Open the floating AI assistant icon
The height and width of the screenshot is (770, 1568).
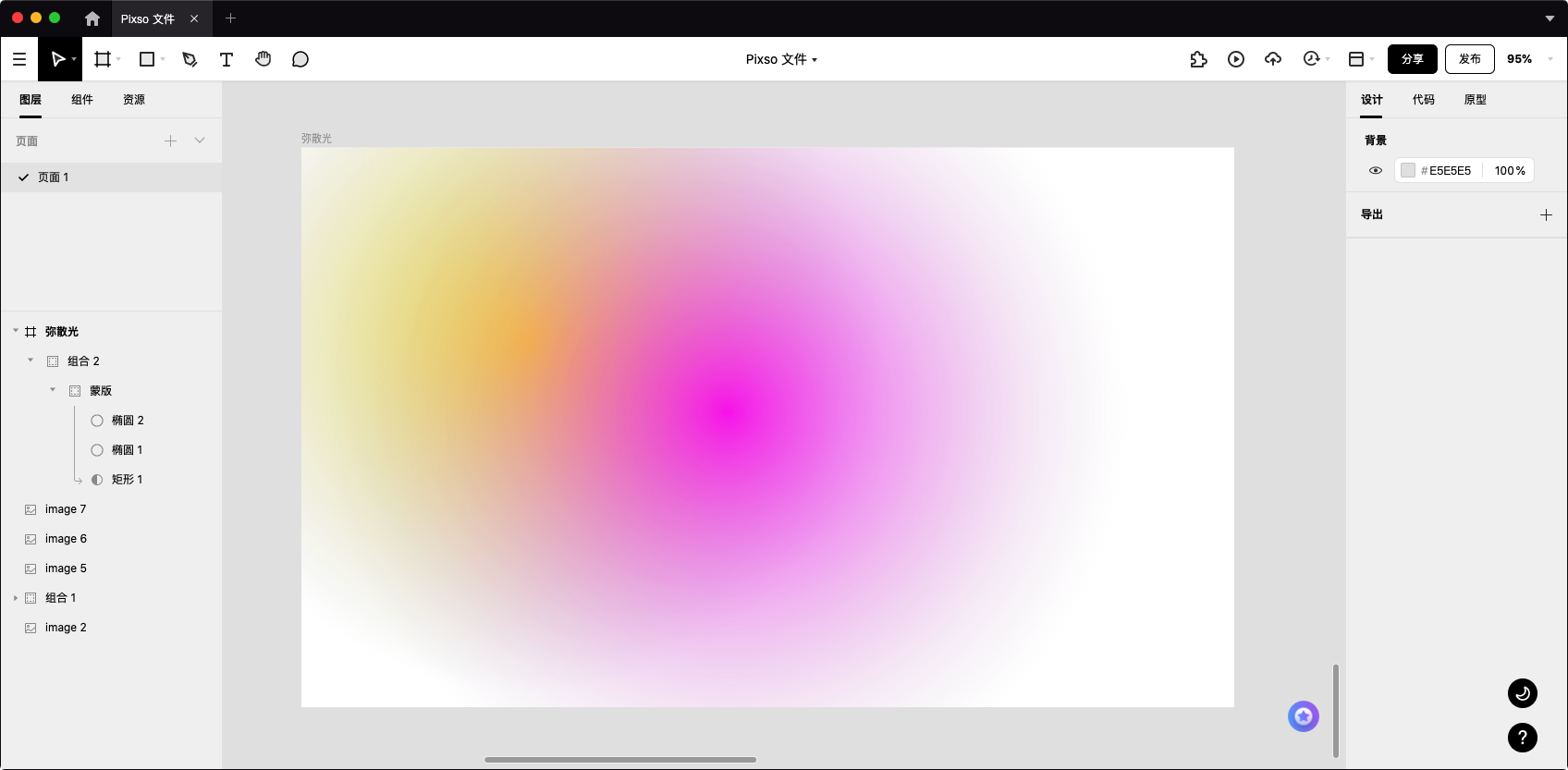point(1304,716)
